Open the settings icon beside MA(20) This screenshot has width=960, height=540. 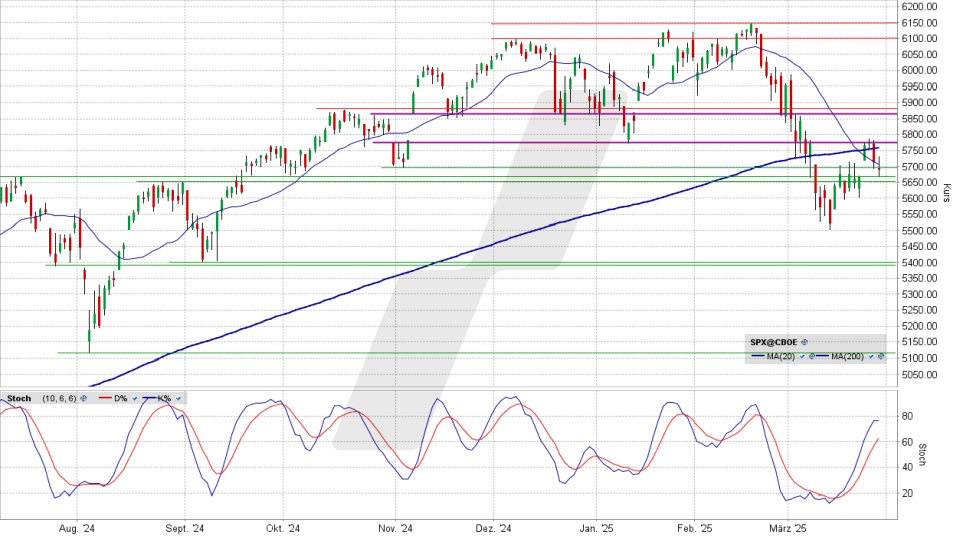click(812, 356)
